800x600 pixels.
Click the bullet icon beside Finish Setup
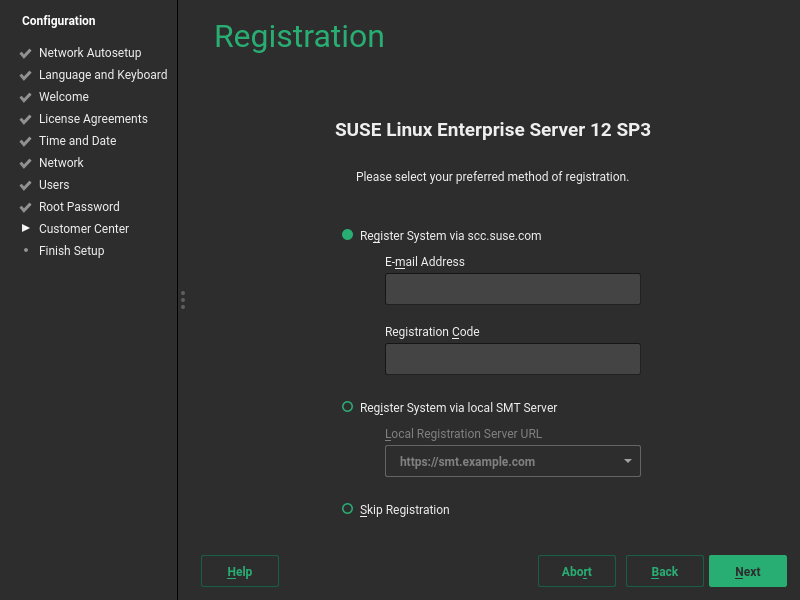26,251
